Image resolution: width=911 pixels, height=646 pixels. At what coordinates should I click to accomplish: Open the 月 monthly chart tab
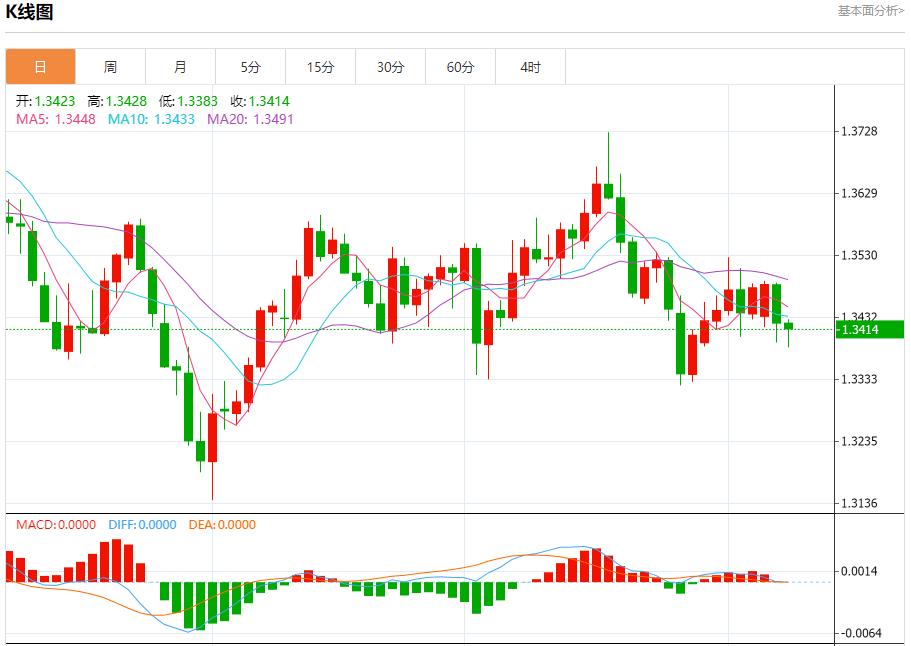[180, 66]
